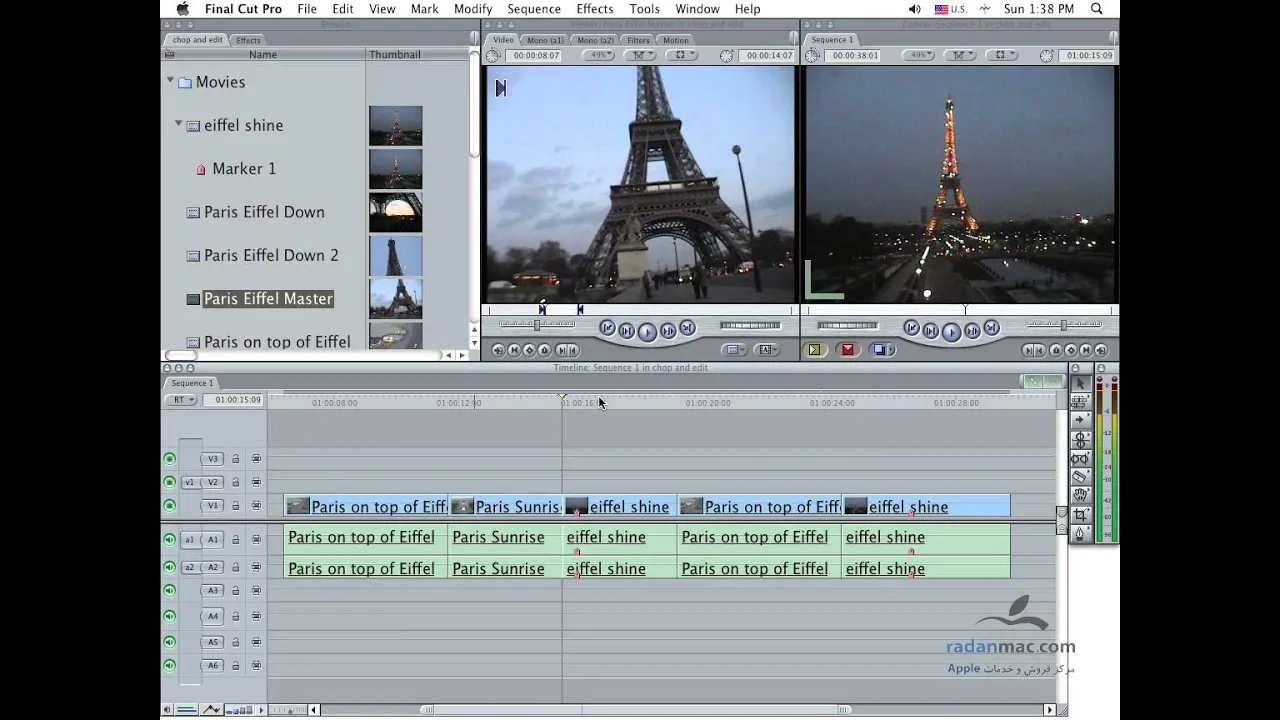Go to next edit in Viewer
Image resolution: width=1280 pixels, height=720 pixels.
pos(687,328)
